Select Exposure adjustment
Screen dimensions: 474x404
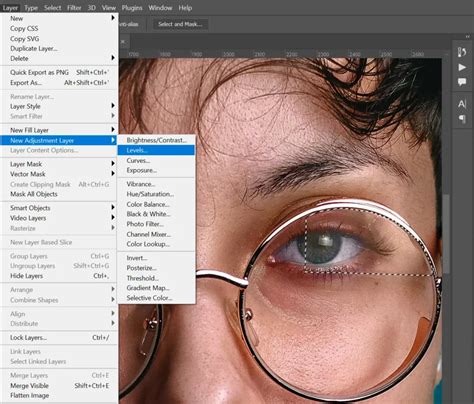(156, 170)
